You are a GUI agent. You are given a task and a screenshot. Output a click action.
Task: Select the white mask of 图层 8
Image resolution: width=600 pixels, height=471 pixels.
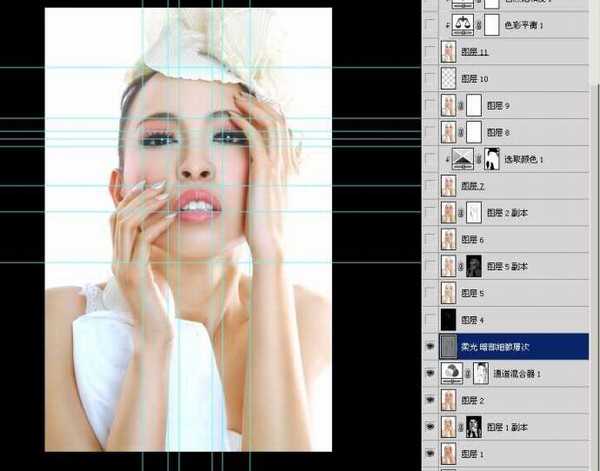click(474, 131)
